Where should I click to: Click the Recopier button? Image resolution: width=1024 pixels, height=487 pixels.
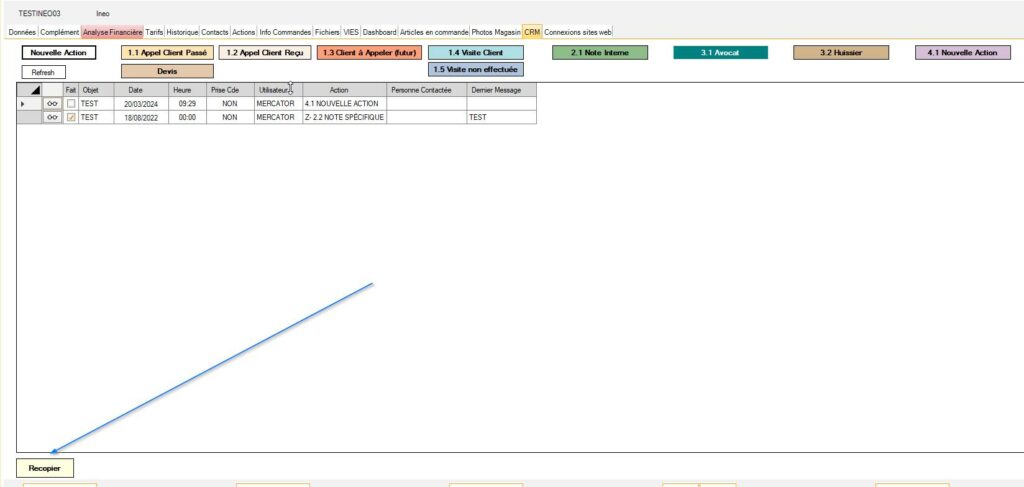point(45,467)
